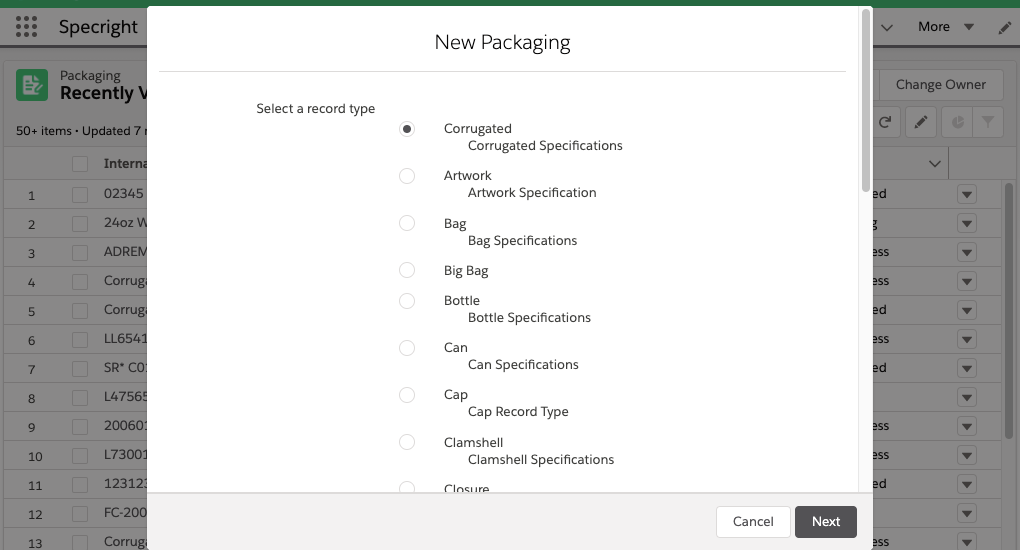Open the App Launcher grid icon
The height and width of the screenshot is (550, 1020).
click(26, 27)
